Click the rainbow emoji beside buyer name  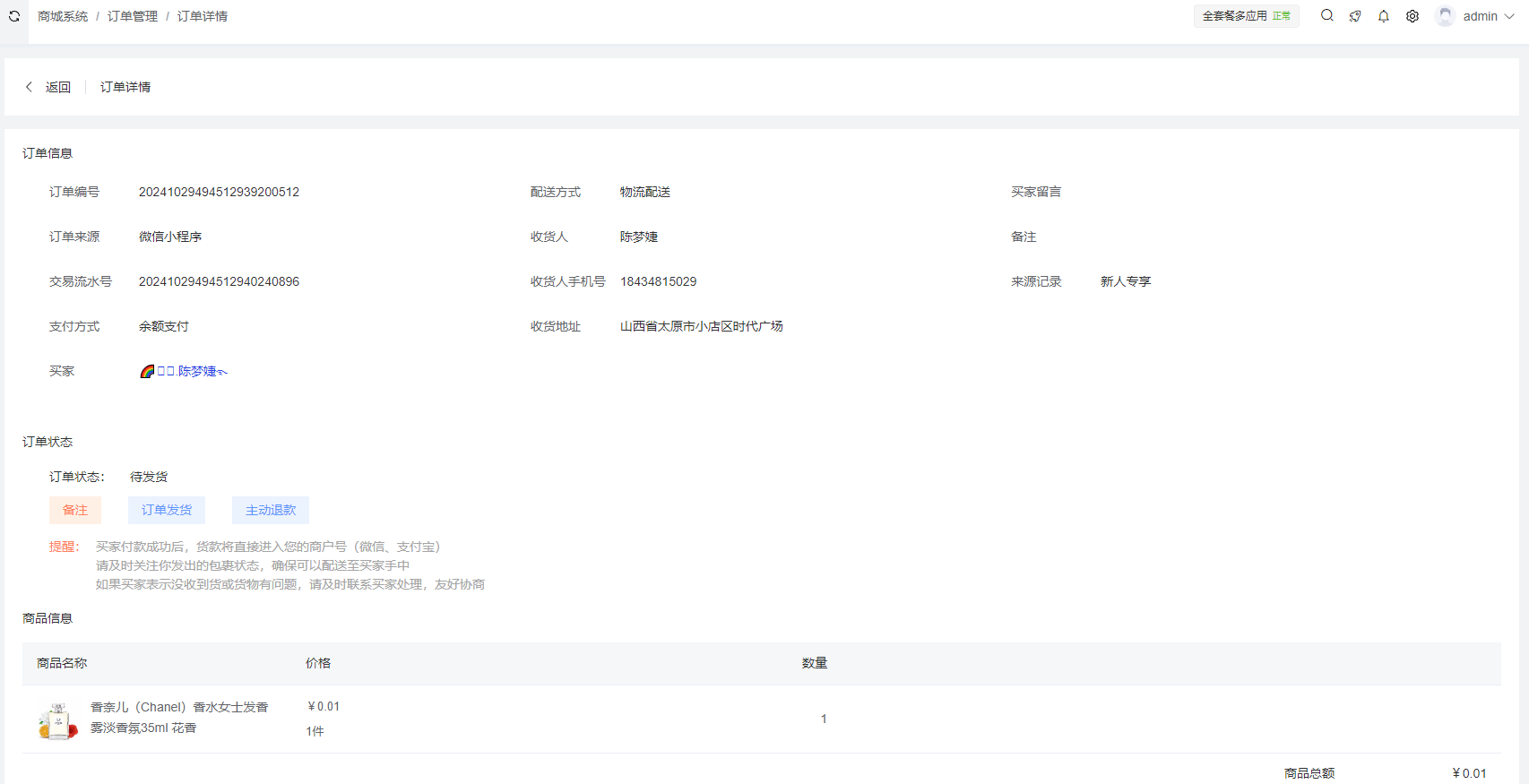(x=147, y=371)
